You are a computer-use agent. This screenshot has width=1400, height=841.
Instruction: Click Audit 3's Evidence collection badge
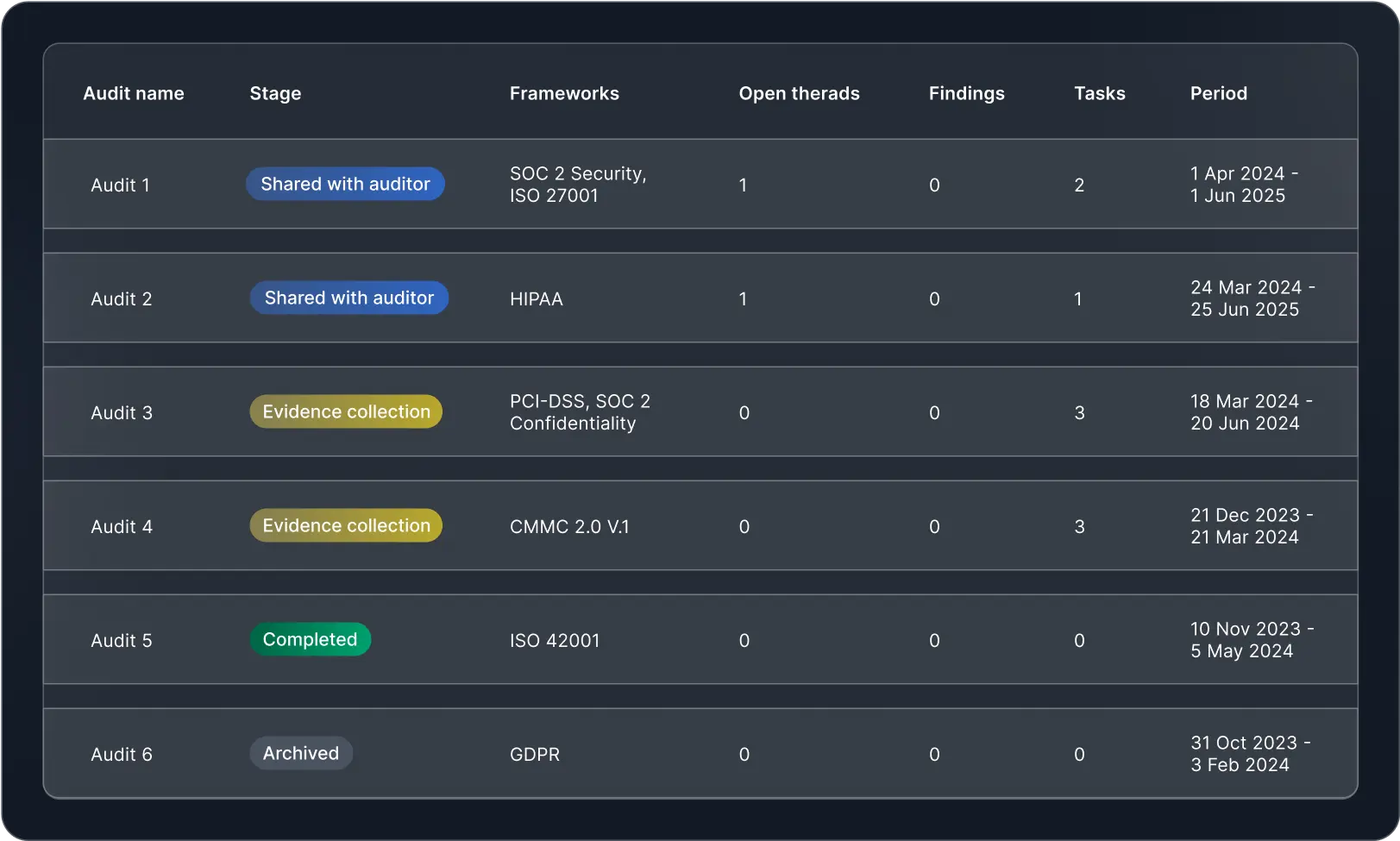click(346, 411)
